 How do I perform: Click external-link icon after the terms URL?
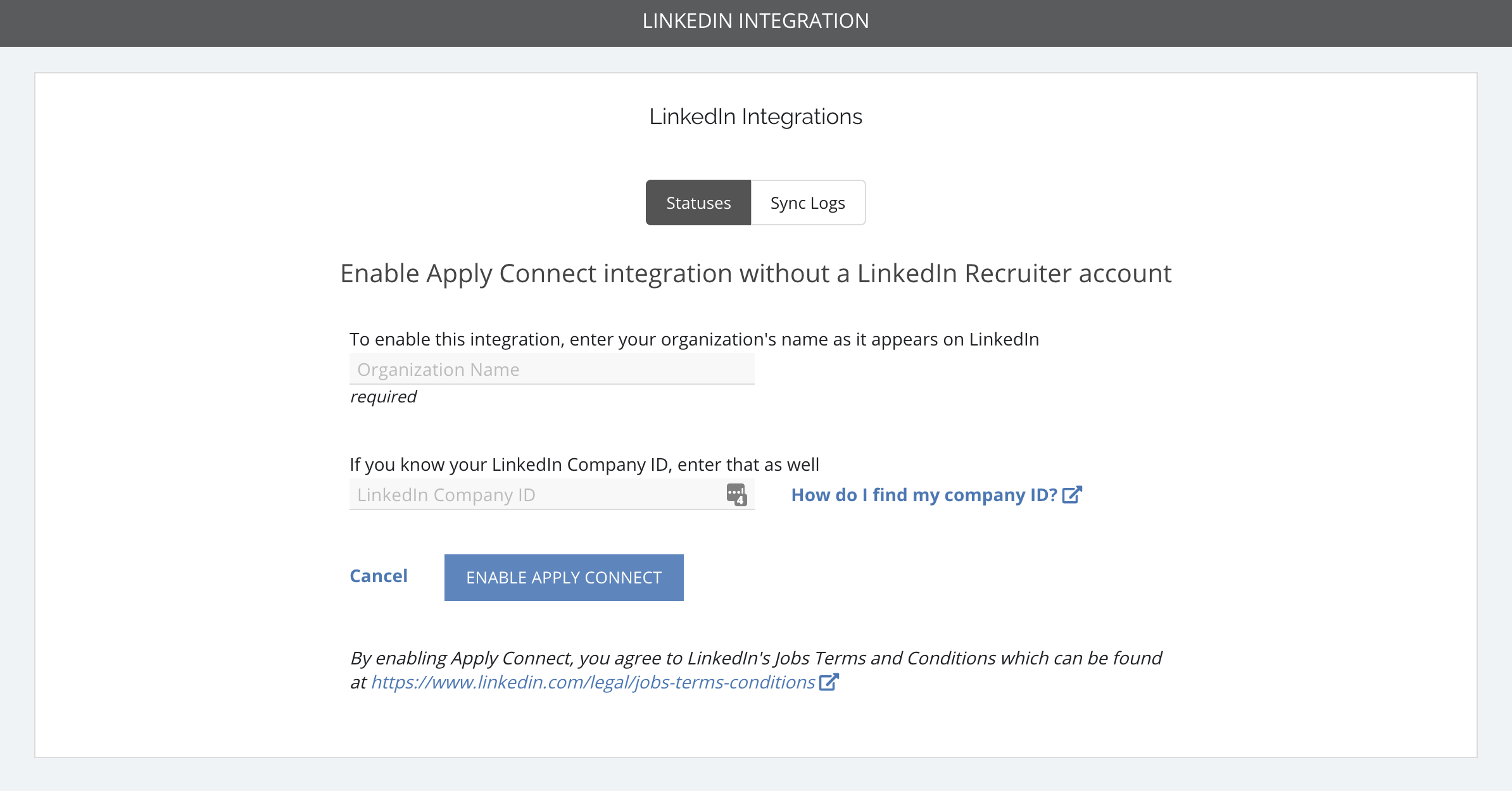point(829,682)
